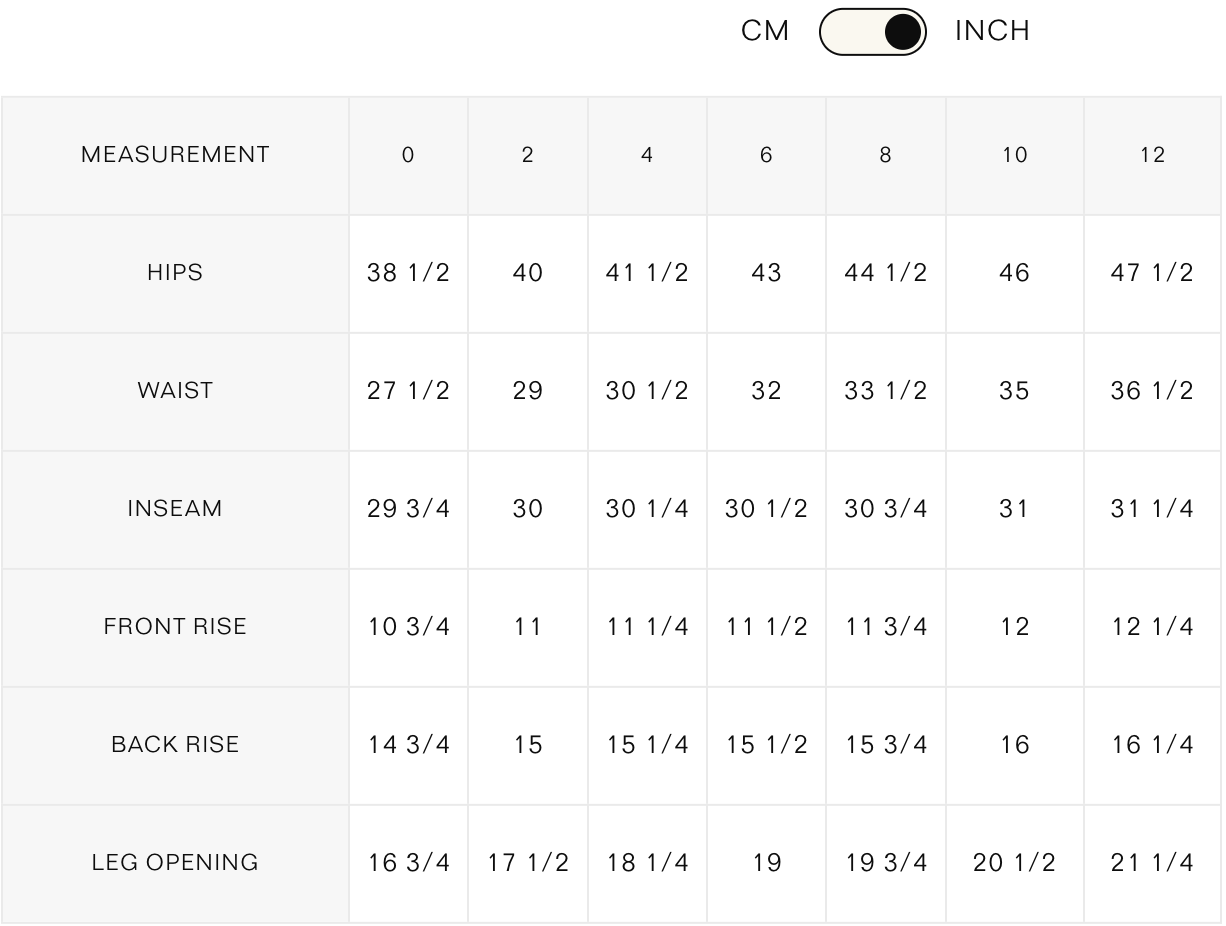Select the FRONT RISE row label

point(175,627)
